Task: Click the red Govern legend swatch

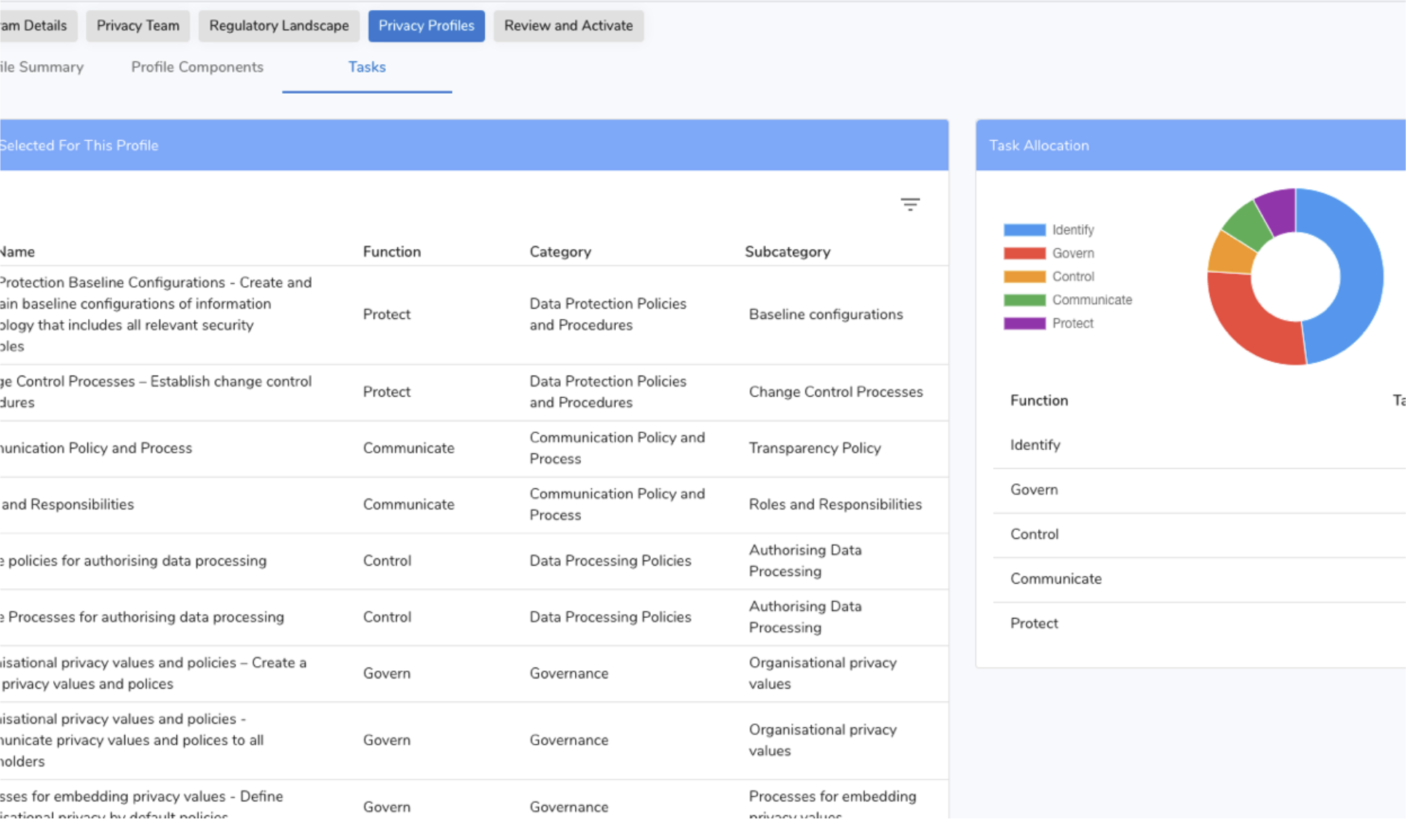Action: (x=1024, y=253)
